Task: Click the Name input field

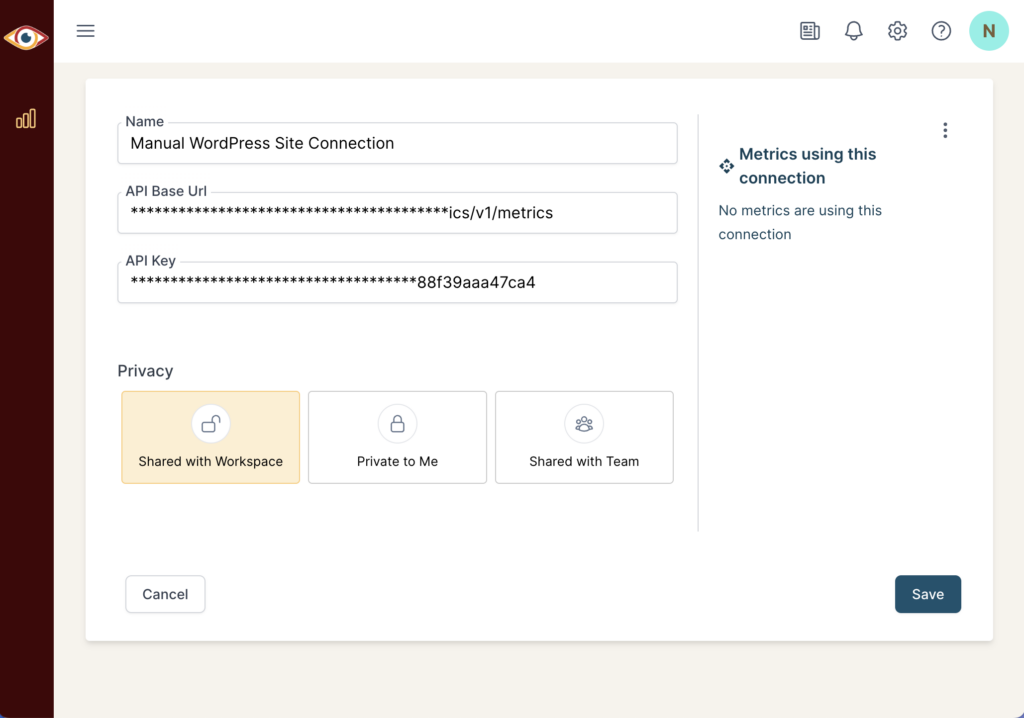Action: point(397,143)
